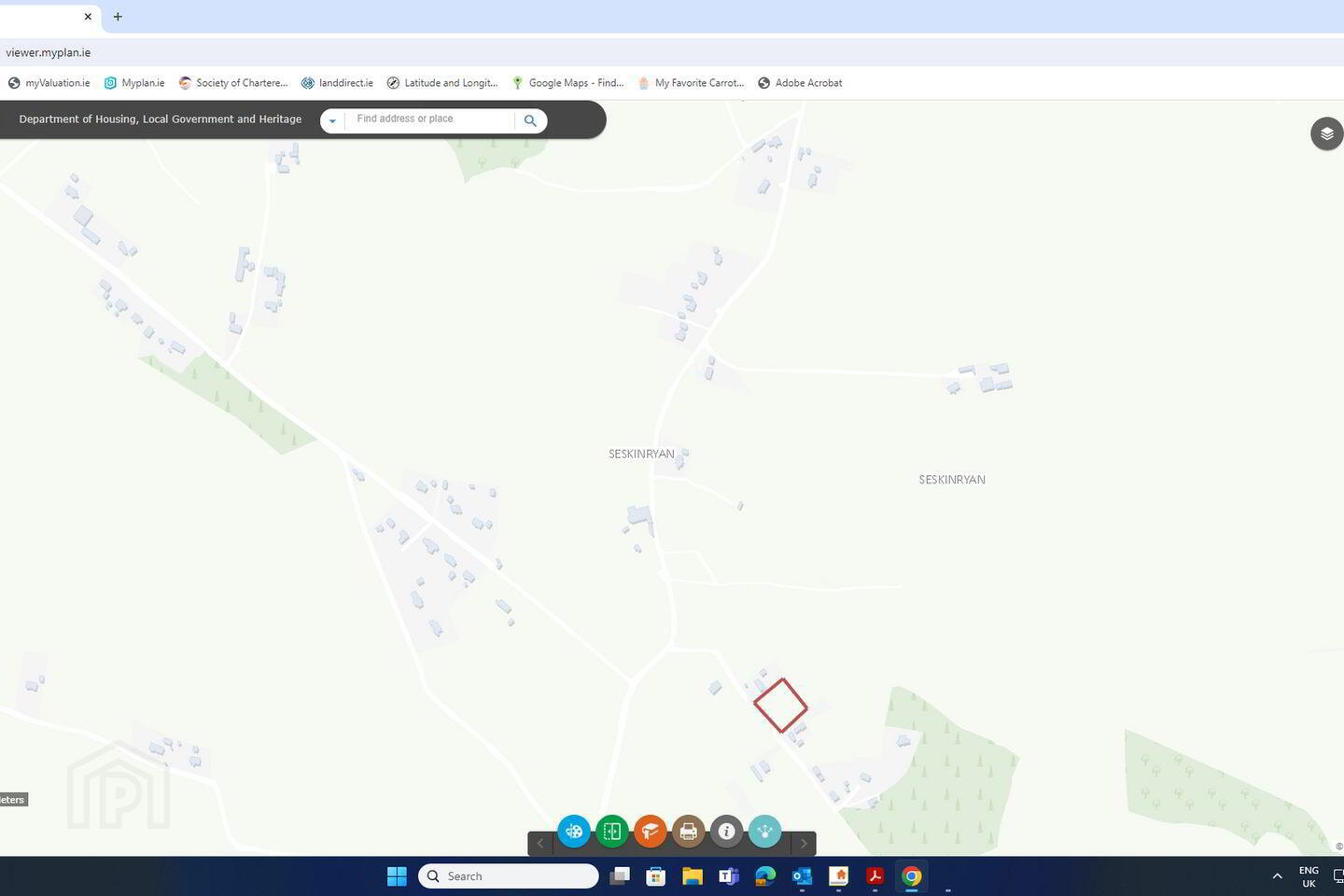Open the teal share tool

click(765, 831)
